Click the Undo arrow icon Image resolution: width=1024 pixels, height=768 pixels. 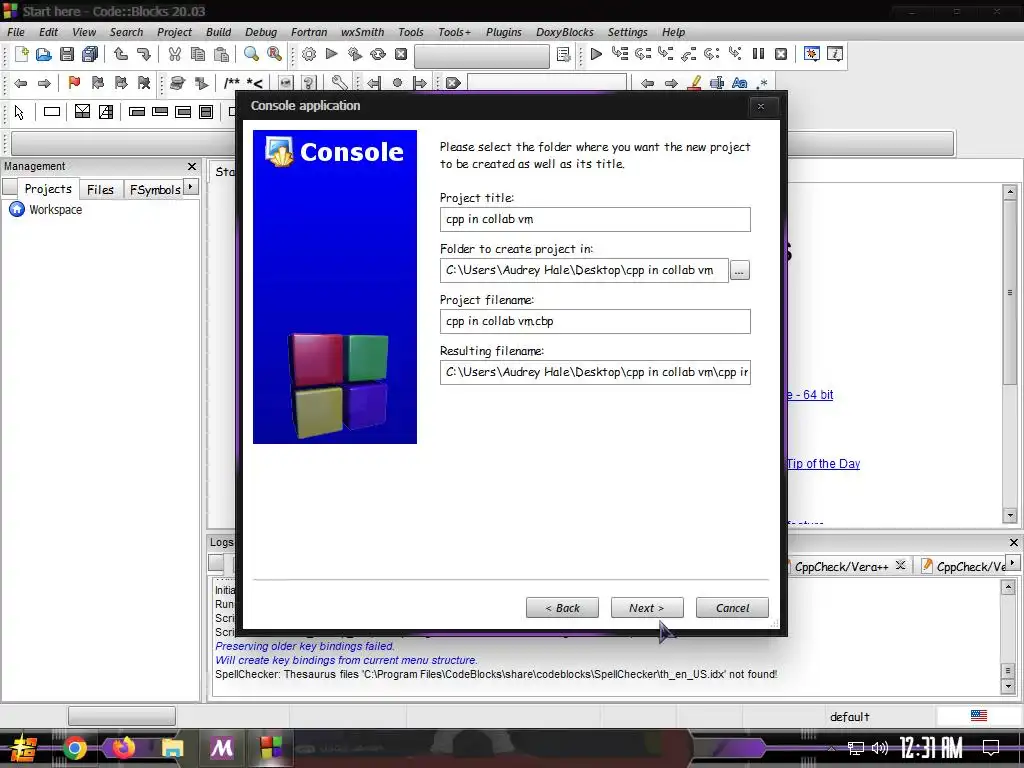[x=121, y=54]
